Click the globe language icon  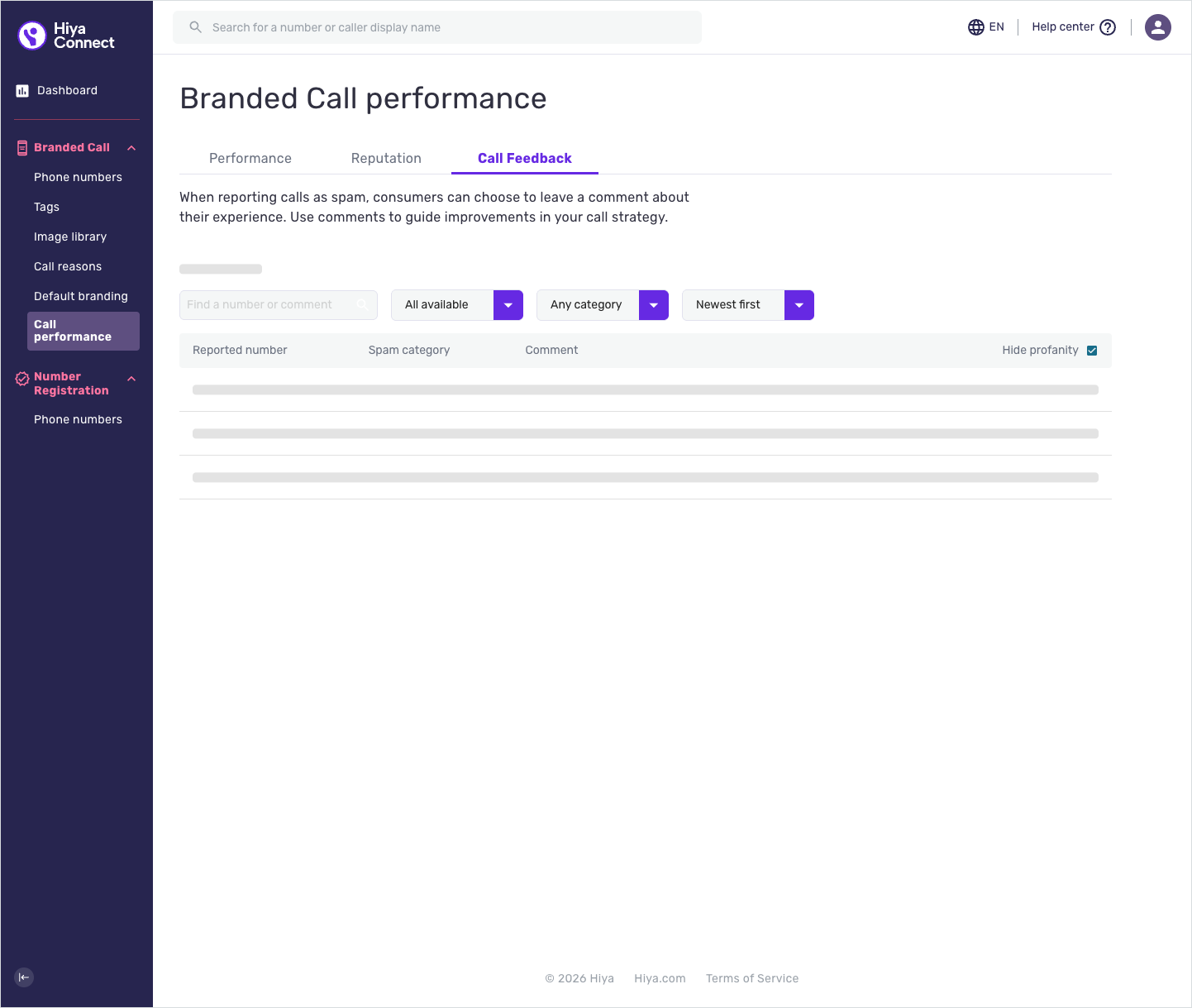click(x=976, y=27)
